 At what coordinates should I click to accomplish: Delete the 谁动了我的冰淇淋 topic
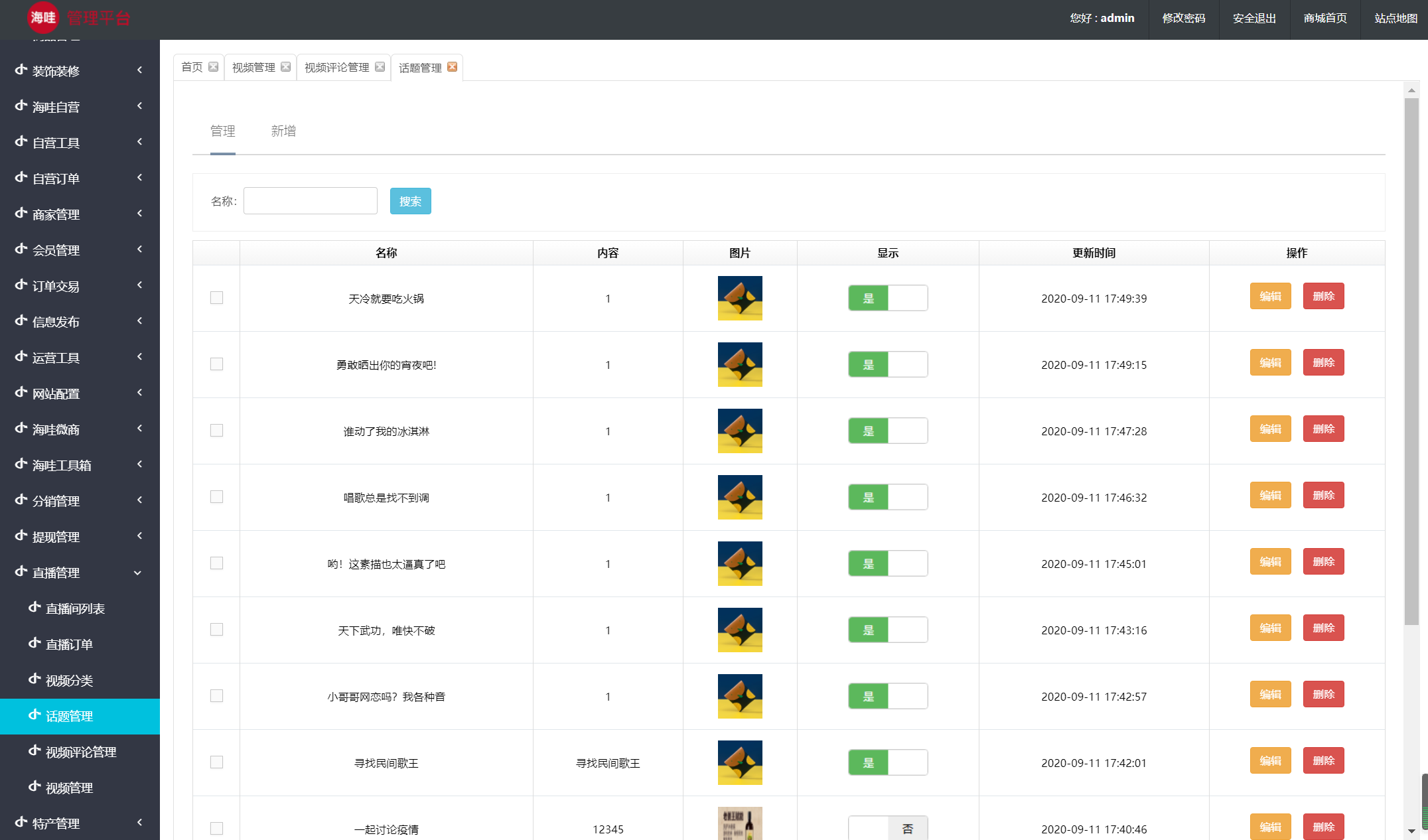1323,429
